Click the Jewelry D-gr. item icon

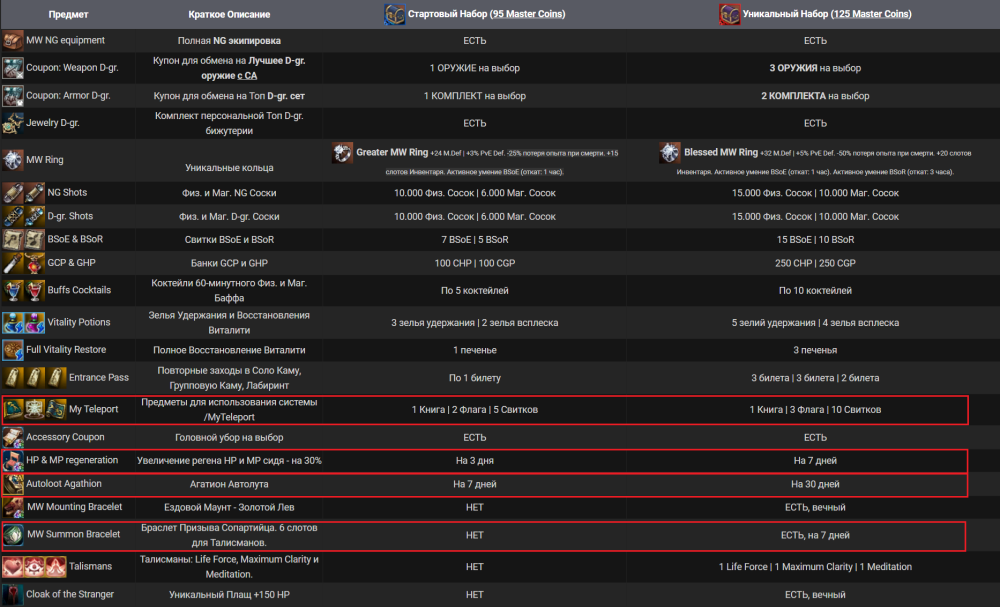(12, 124)
